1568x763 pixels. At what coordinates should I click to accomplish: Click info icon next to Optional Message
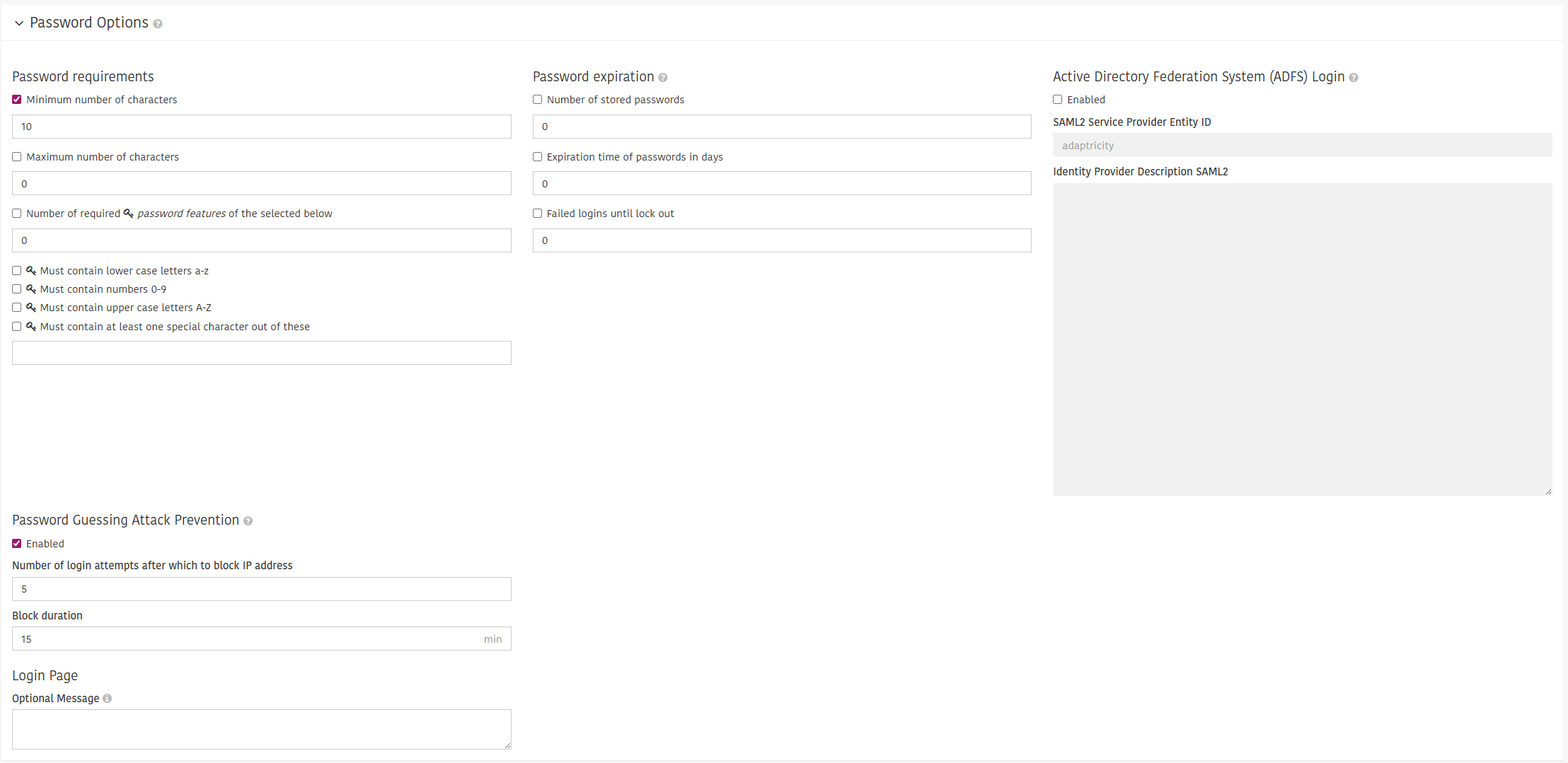tap(107, 699)
